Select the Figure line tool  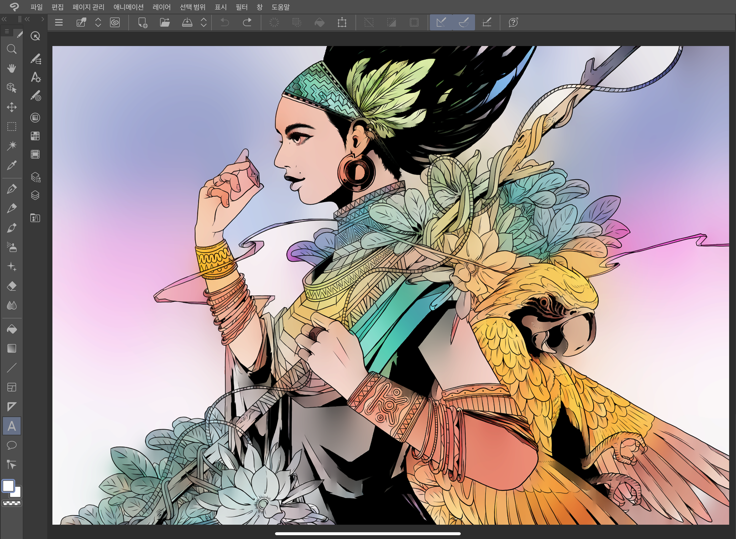[12, 368]
